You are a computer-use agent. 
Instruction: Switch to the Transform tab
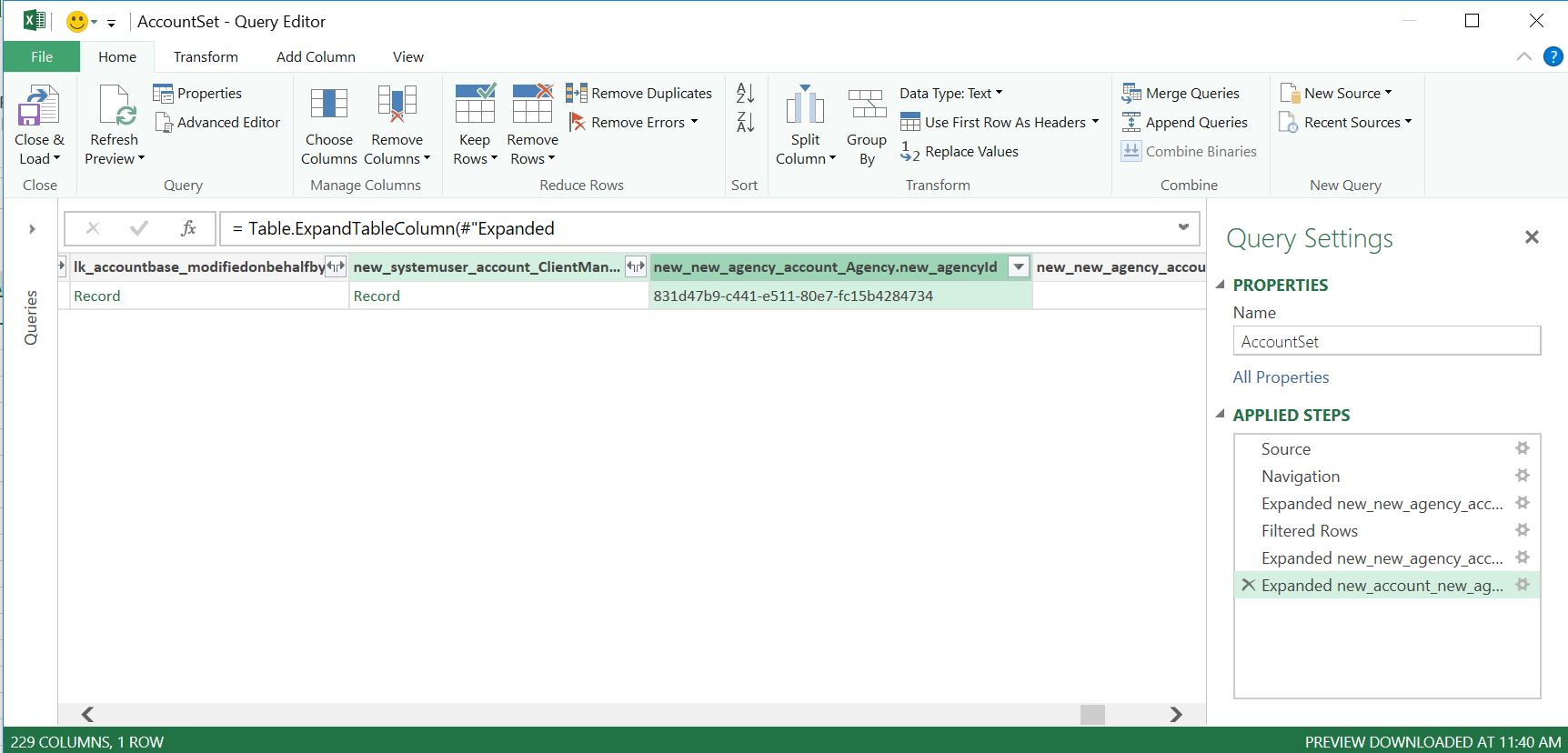[206, 56]
